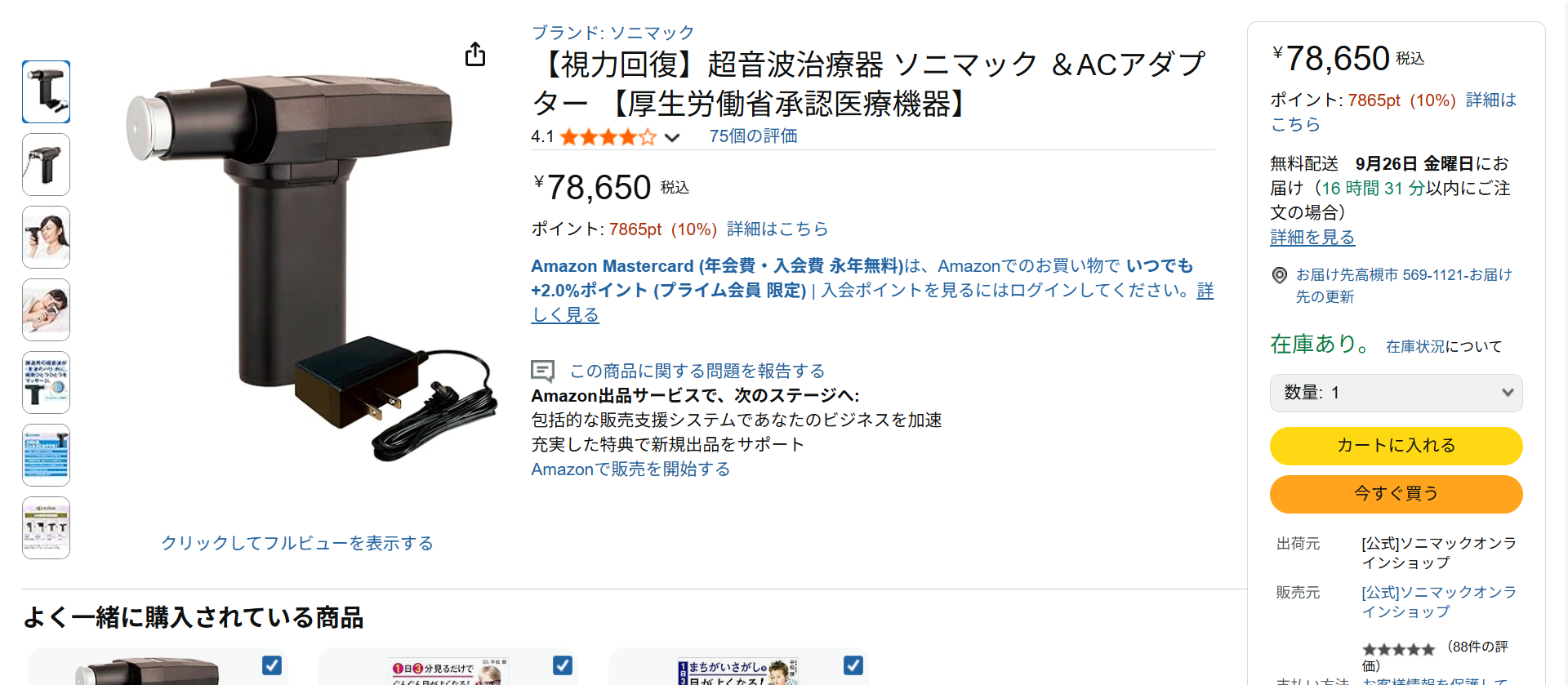Click the 4.1 star rating icons

coord(608,137)
